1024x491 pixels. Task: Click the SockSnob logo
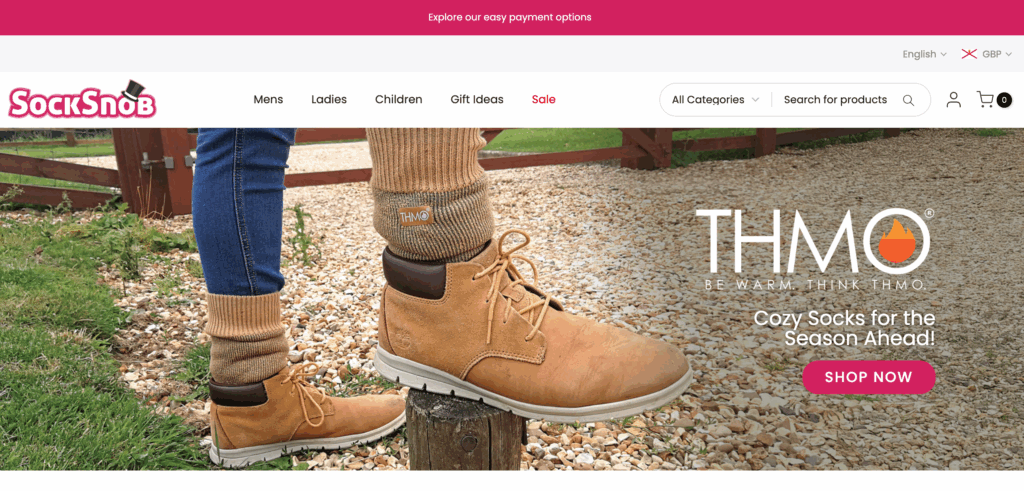tap(82, 100)
